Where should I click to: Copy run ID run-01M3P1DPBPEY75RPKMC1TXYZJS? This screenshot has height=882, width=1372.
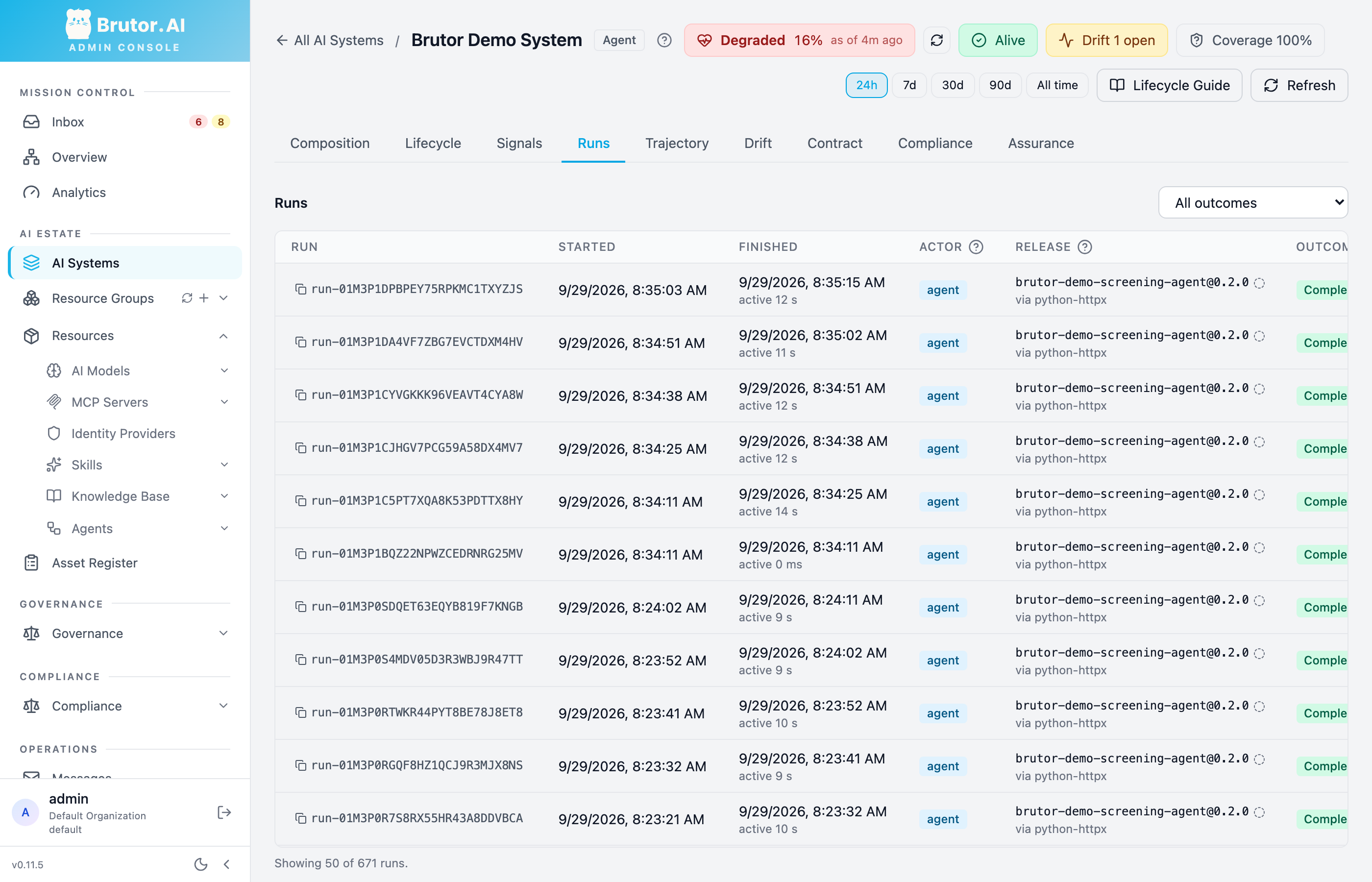[x=300, y=289]
